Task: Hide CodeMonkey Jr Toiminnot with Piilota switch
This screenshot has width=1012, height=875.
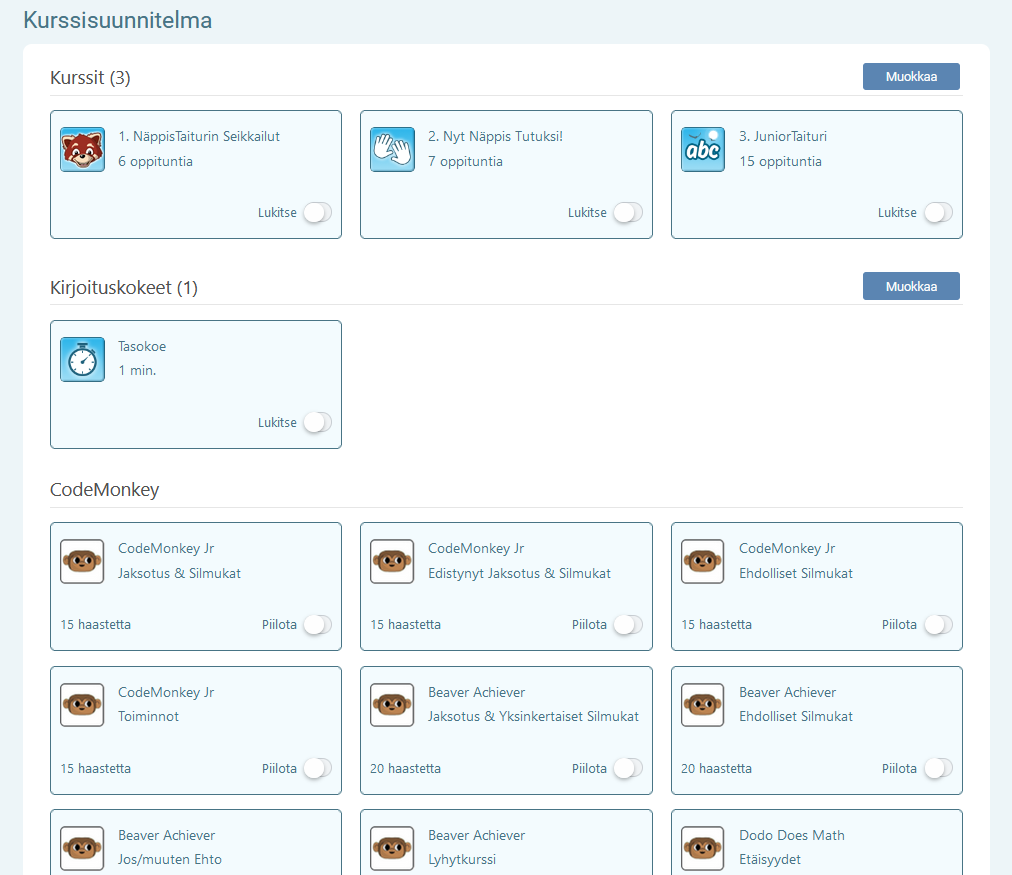Action: point(317,769)
